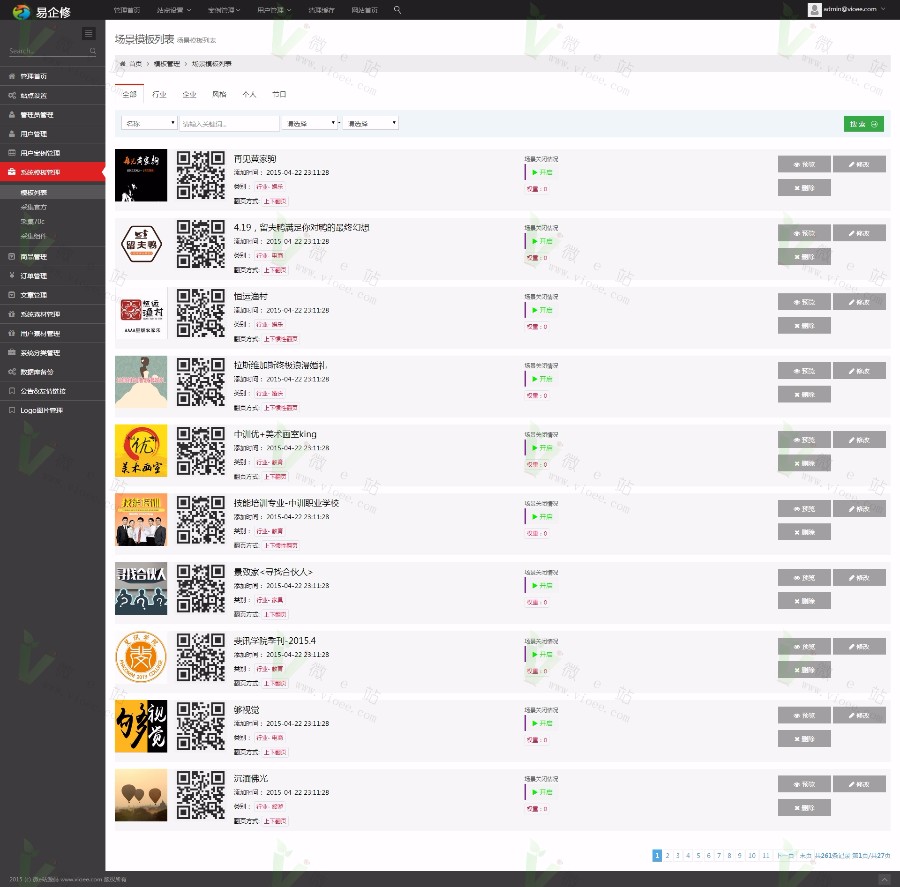Switch to the 节日 tab
This screenshot has height=887, width=900.
pos(279,94)
